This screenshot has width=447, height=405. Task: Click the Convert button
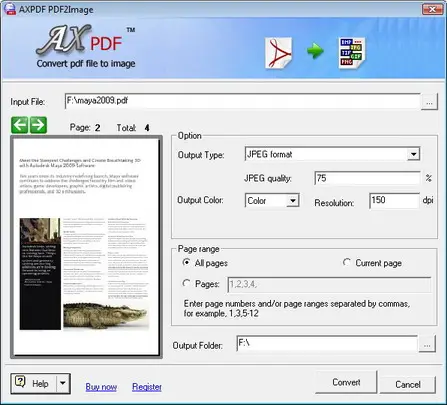pos(346,382)
